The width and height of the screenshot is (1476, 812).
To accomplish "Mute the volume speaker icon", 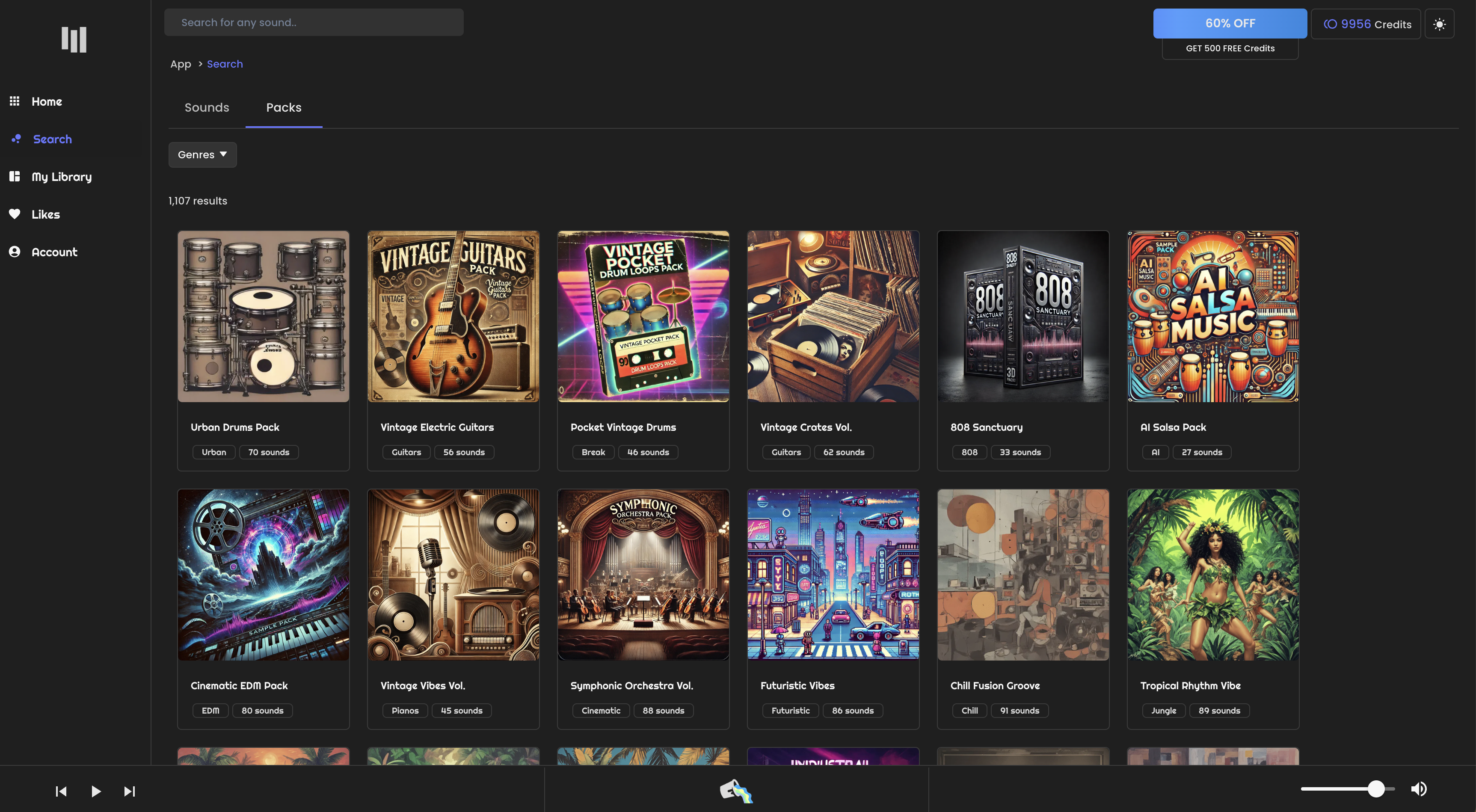I will tap(1419, 789).
